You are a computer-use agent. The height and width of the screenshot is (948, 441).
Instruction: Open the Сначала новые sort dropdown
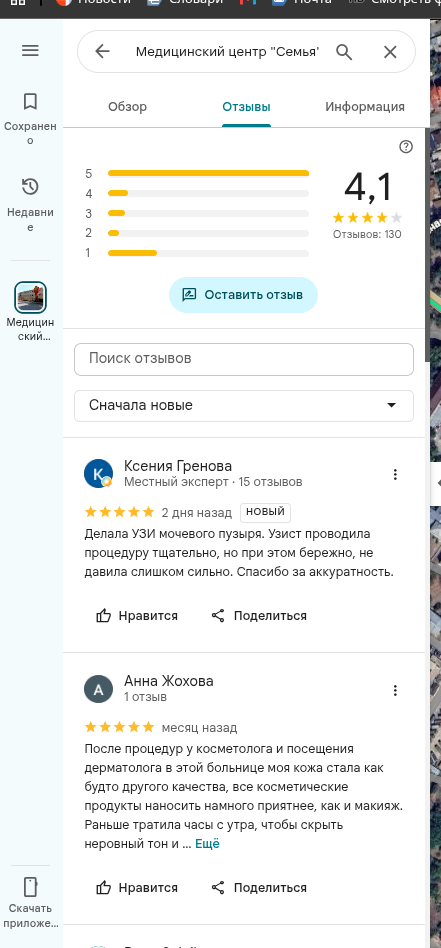pos(244,406)
